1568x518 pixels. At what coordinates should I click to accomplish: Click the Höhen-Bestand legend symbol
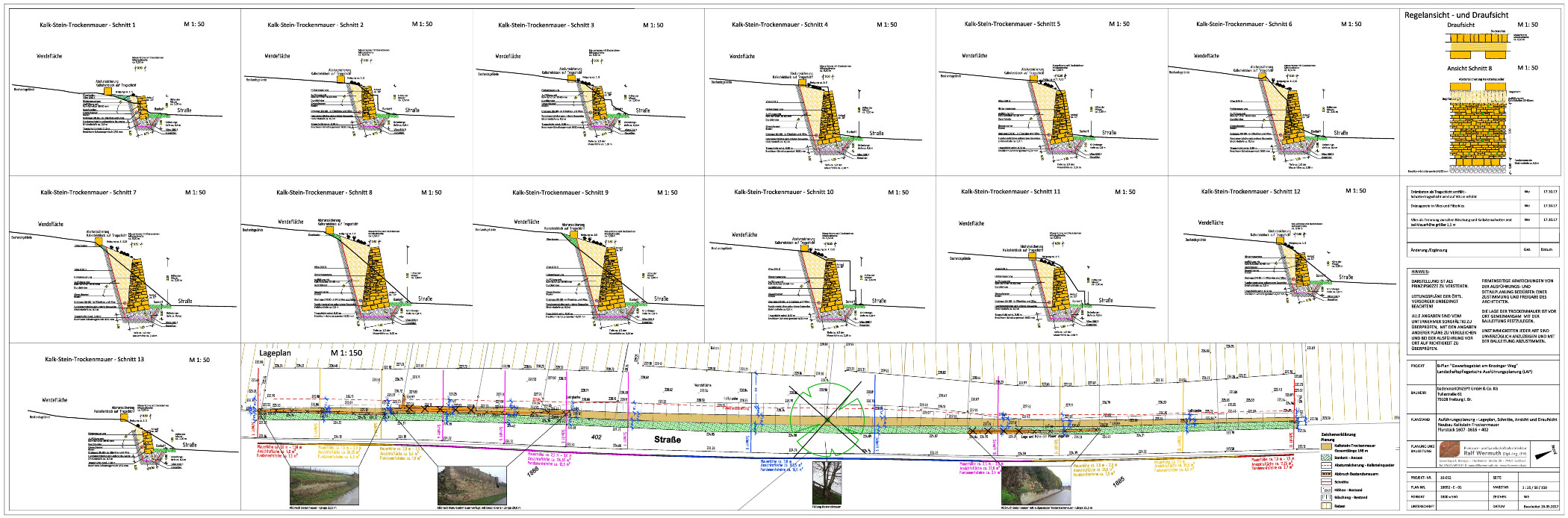(1326, 490)
